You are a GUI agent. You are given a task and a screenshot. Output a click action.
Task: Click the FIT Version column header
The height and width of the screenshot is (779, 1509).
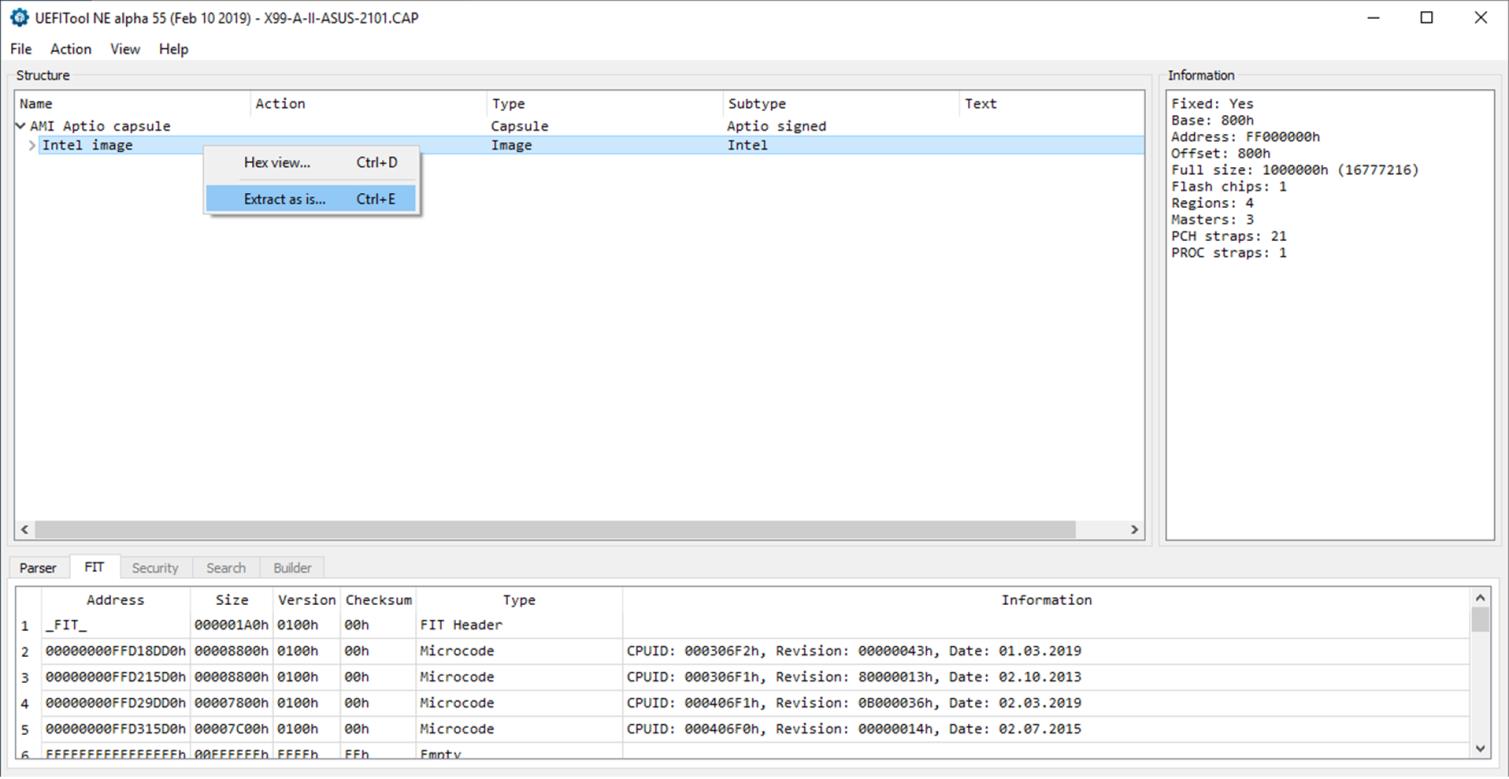click(x=307, y=600)
